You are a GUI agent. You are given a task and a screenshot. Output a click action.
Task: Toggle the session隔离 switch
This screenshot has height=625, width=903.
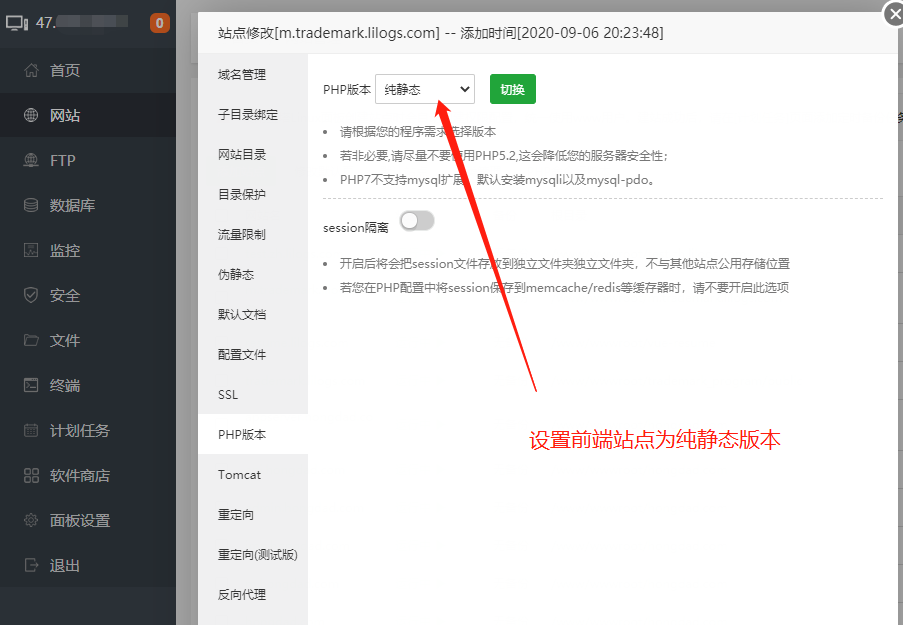point(417,221)
